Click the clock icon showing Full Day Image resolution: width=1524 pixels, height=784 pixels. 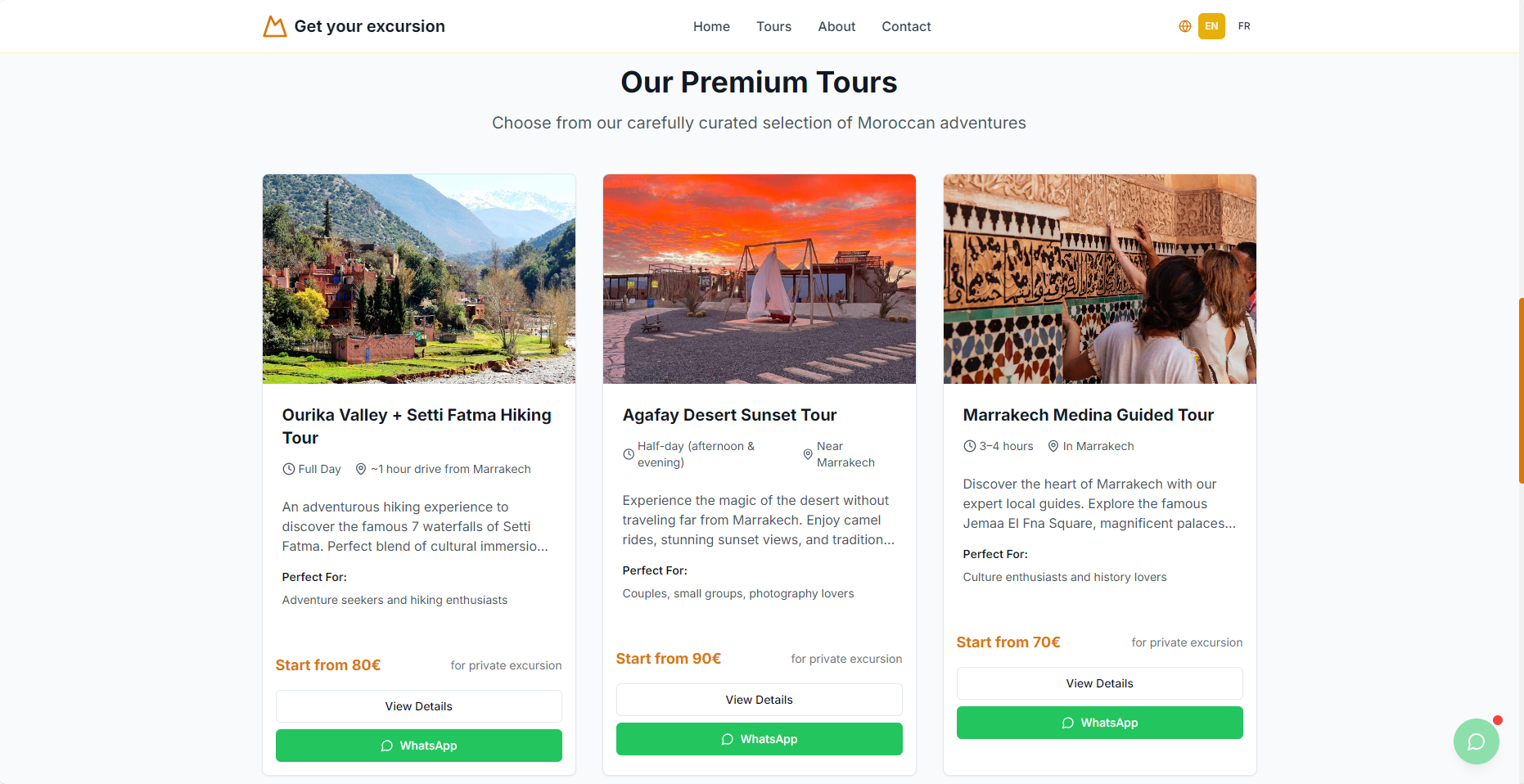(287, 469)
